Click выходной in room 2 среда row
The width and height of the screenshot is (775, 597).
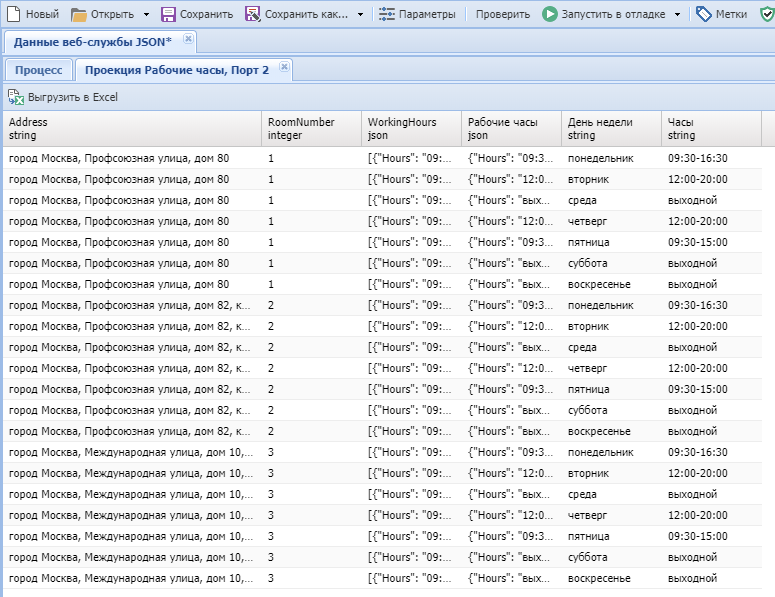click(692, 347)
